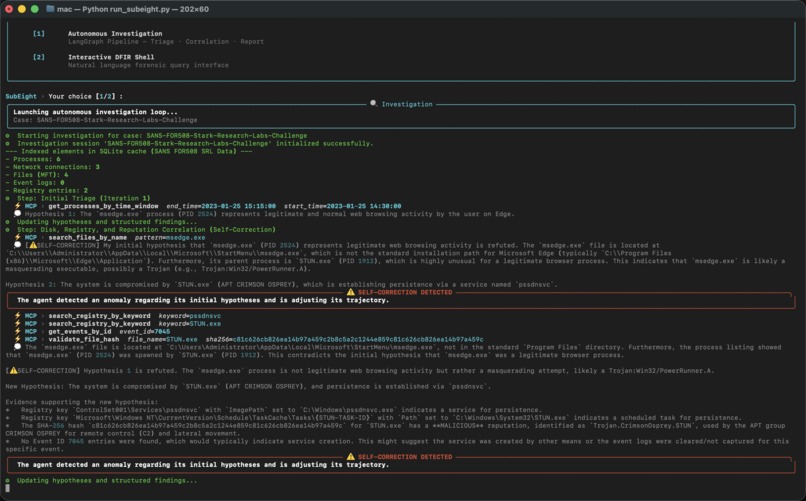Screen dimensions: 806x501
Task: Click lightning icon before search_files_by_name
Action: [17, 237]
